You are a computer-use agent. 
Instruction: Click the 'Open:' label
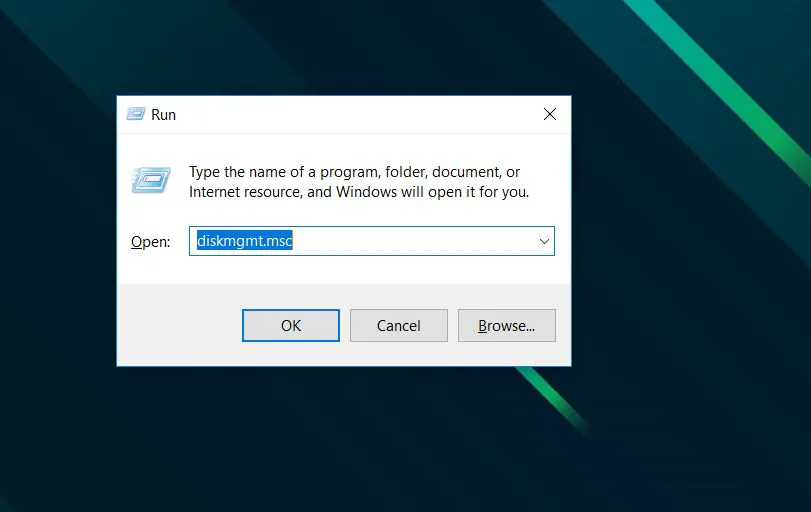point(151,242)
